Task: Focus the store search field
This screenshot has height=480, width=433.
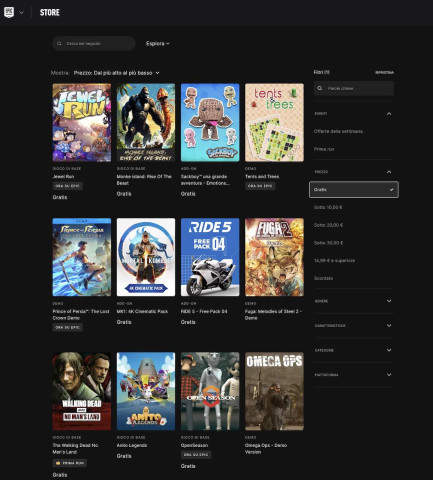Action: (x=94, y=44)
